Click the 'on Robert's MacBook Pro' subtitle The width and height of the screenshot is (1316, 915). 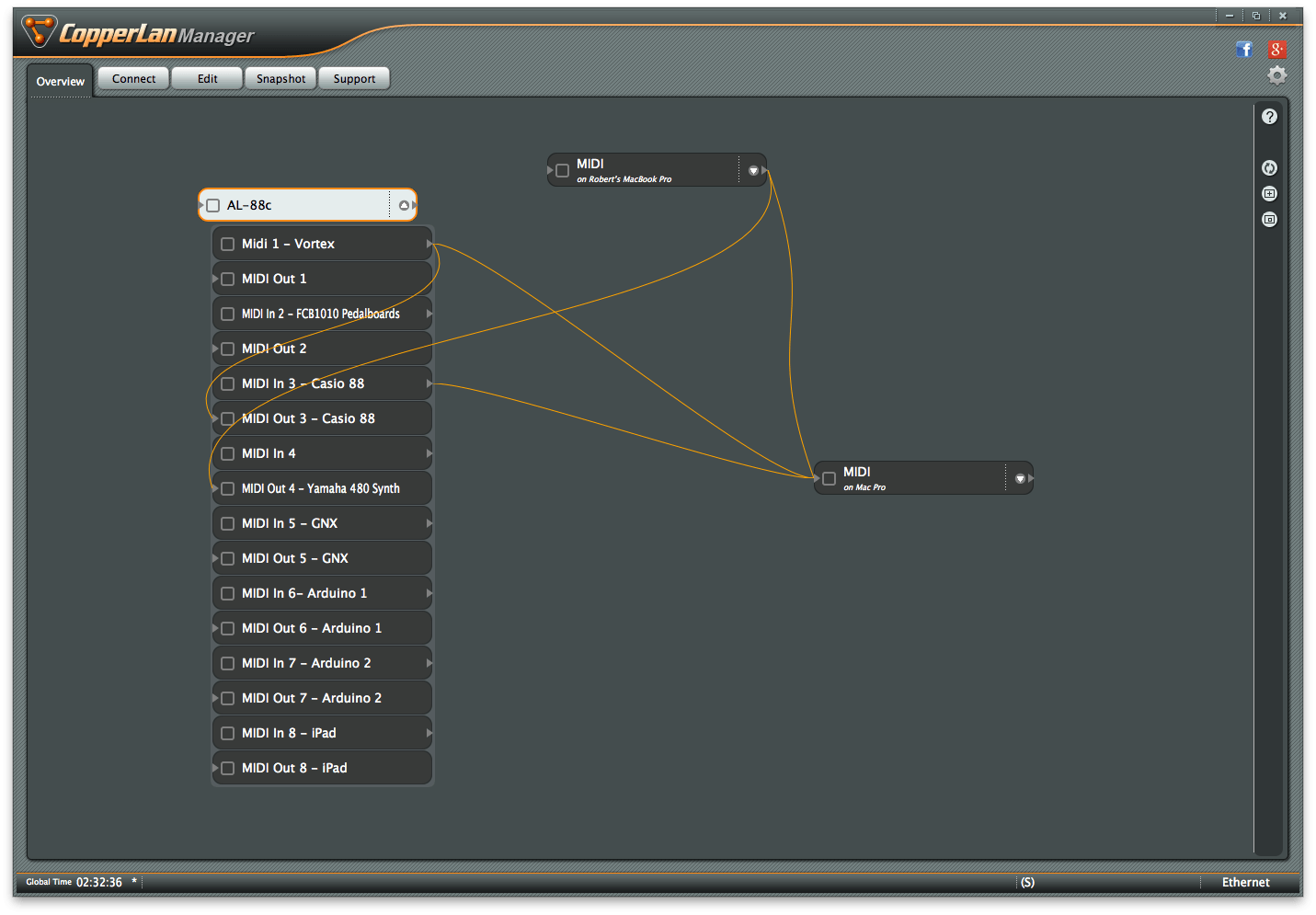click(624, 179)
